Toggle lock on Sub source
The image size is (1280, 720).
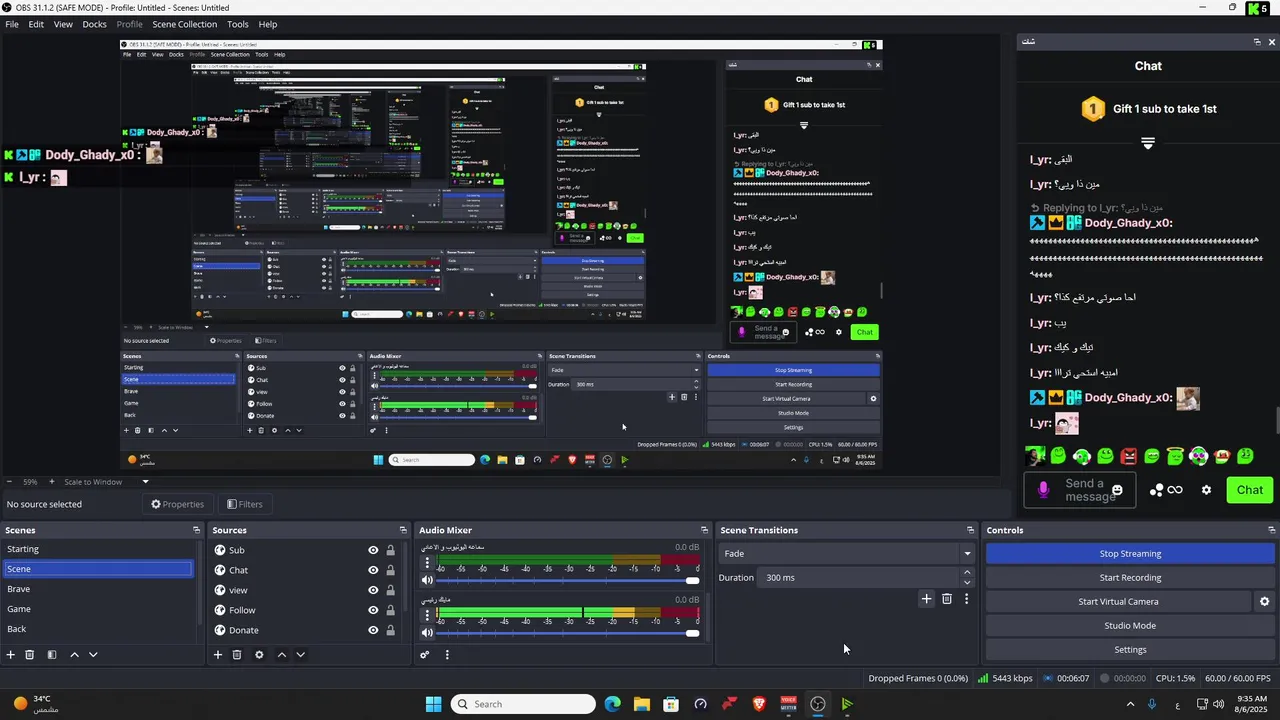pos(390,550)
